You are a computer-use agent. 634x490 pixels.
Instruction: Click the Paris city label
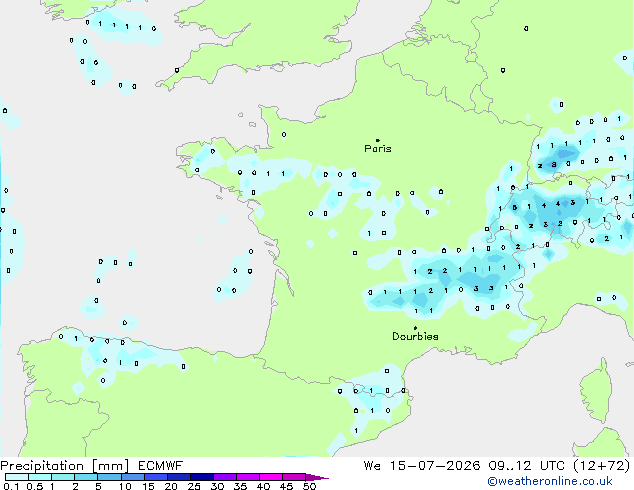[x=378, y=149]
